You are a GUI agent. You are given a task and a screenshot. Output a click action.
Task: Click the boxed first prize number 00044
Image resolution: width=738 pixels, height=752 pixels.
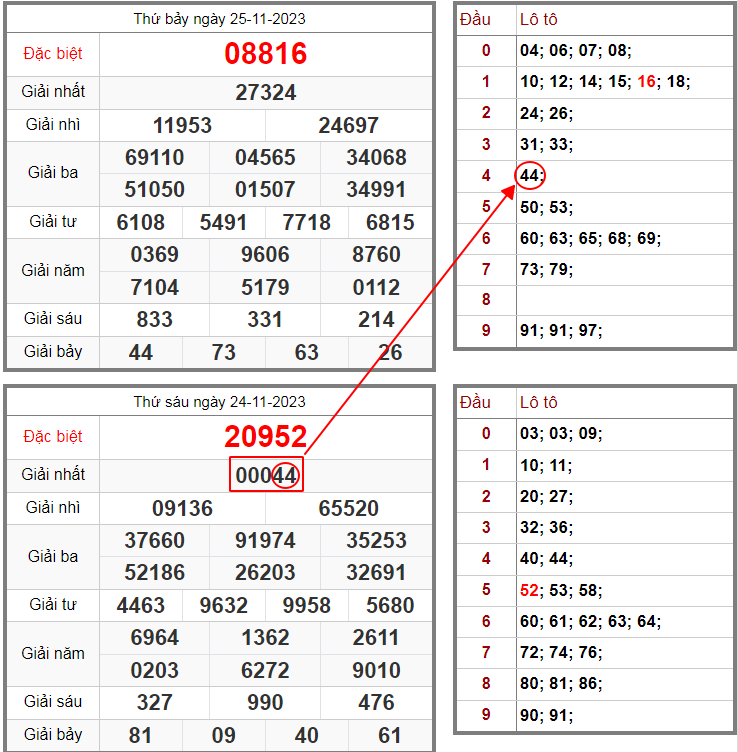click(266, 476)
